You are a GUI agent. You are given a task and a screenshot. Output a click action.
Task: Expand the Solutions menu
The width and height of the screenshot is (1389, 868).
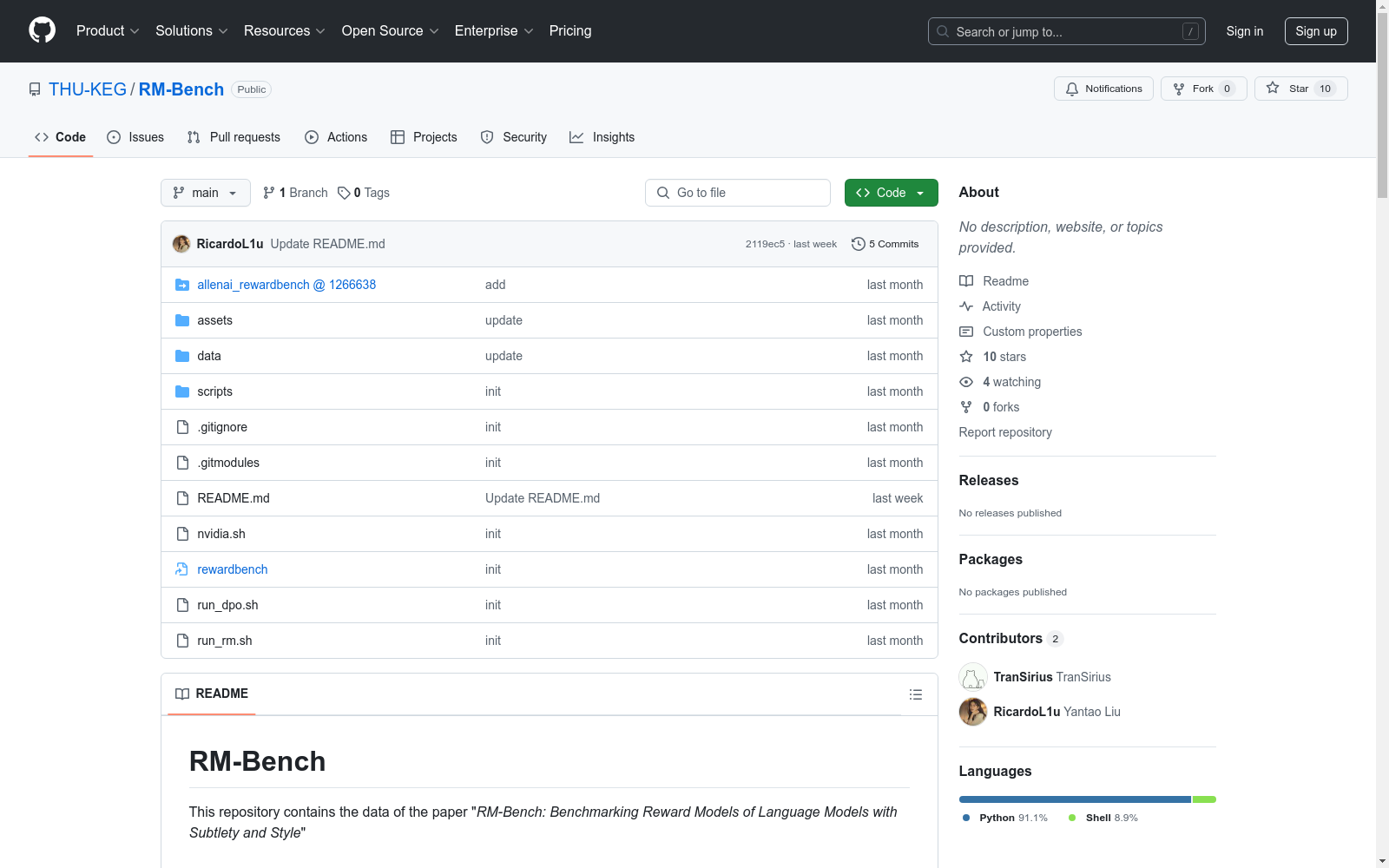point(192,30)
